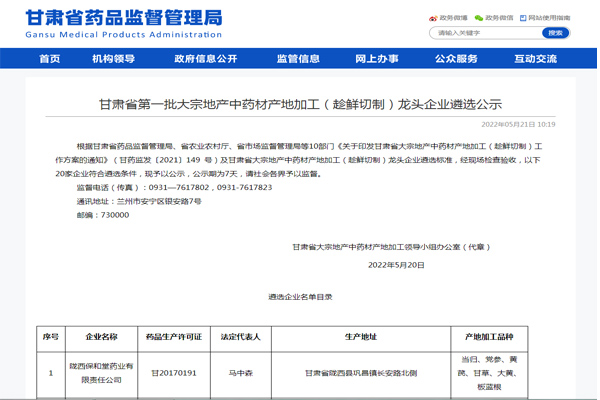Open the 互动交流 navigation item
600x400 pixels.
(536, 59)
